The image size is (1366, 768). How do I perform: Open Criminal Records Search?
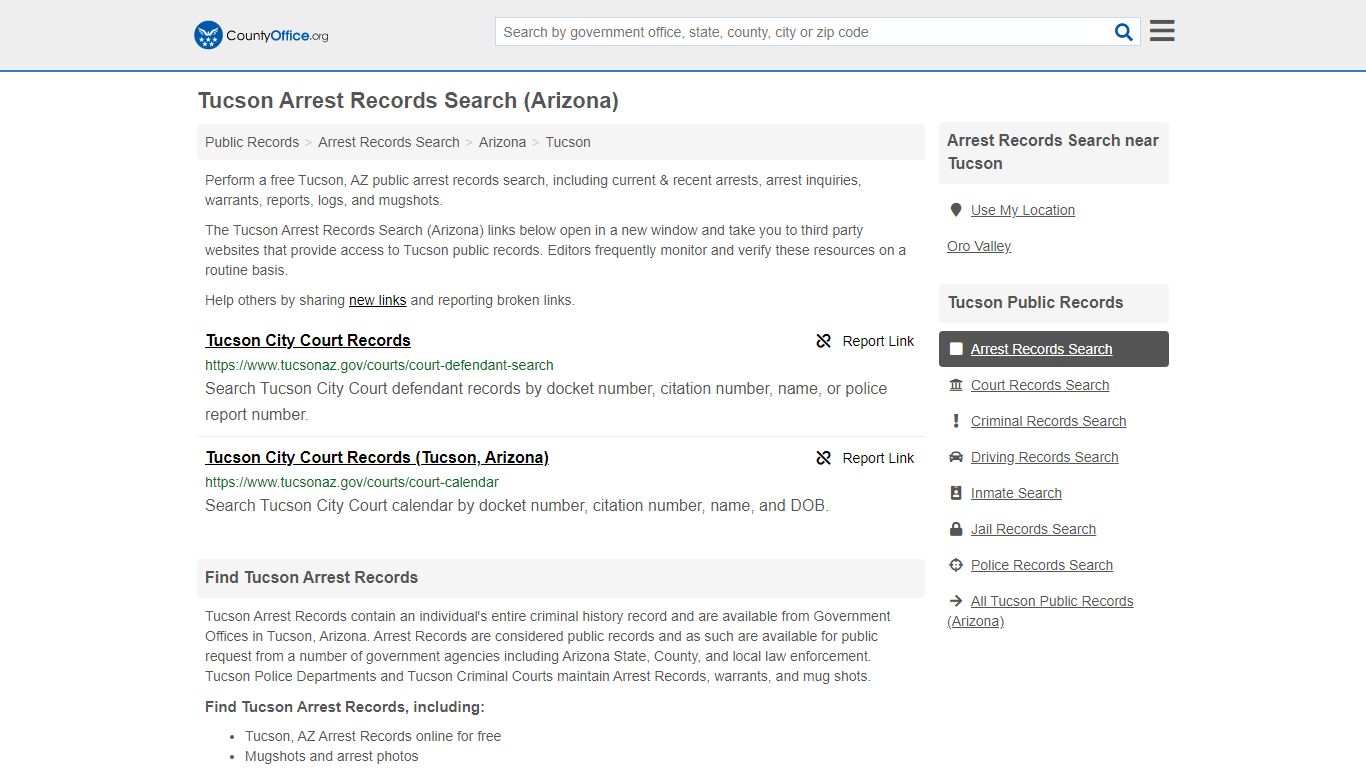pyautogui.click(x=1048, y=421)
